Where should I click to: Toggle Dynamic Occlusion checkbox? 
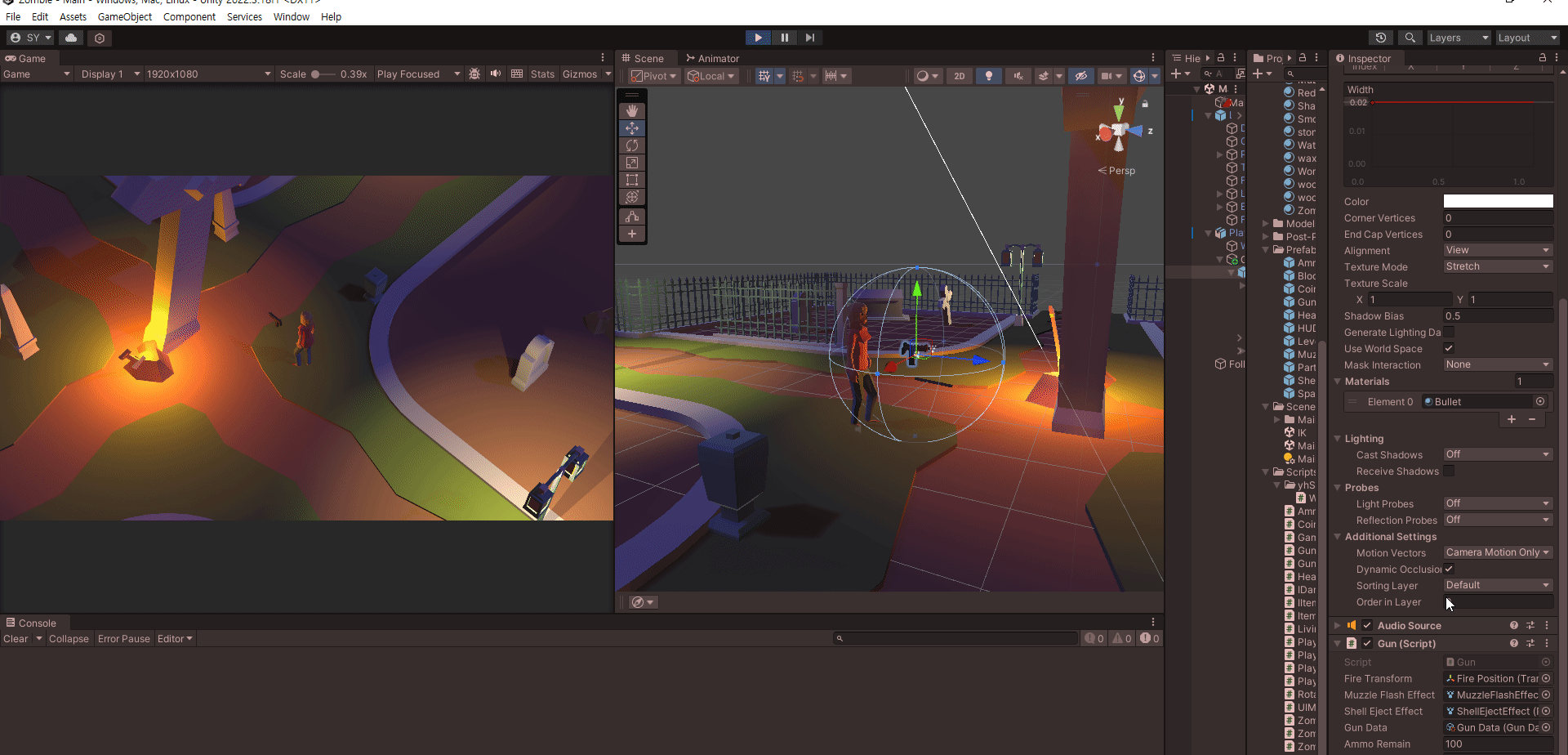click(1449, 569)
